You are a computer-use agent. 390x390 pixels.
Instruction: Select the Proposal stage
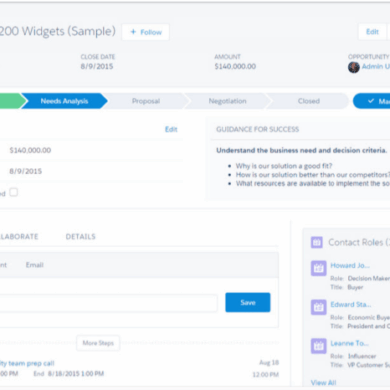146,101
